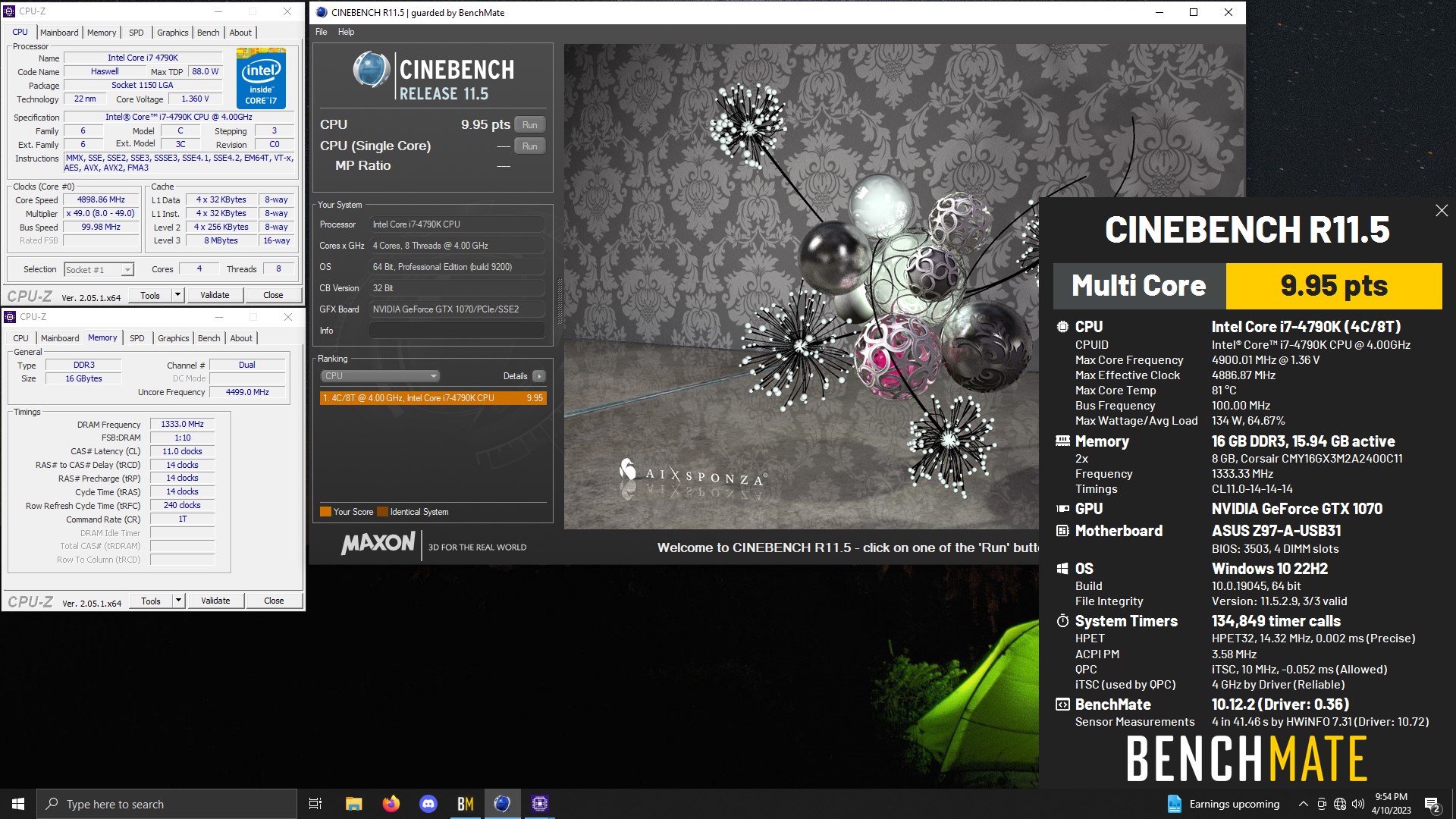Click the GFX Board GTX 1070 field
This screenshot has height=819, width=1456.
pyautogui.click(x=457, y=309)
